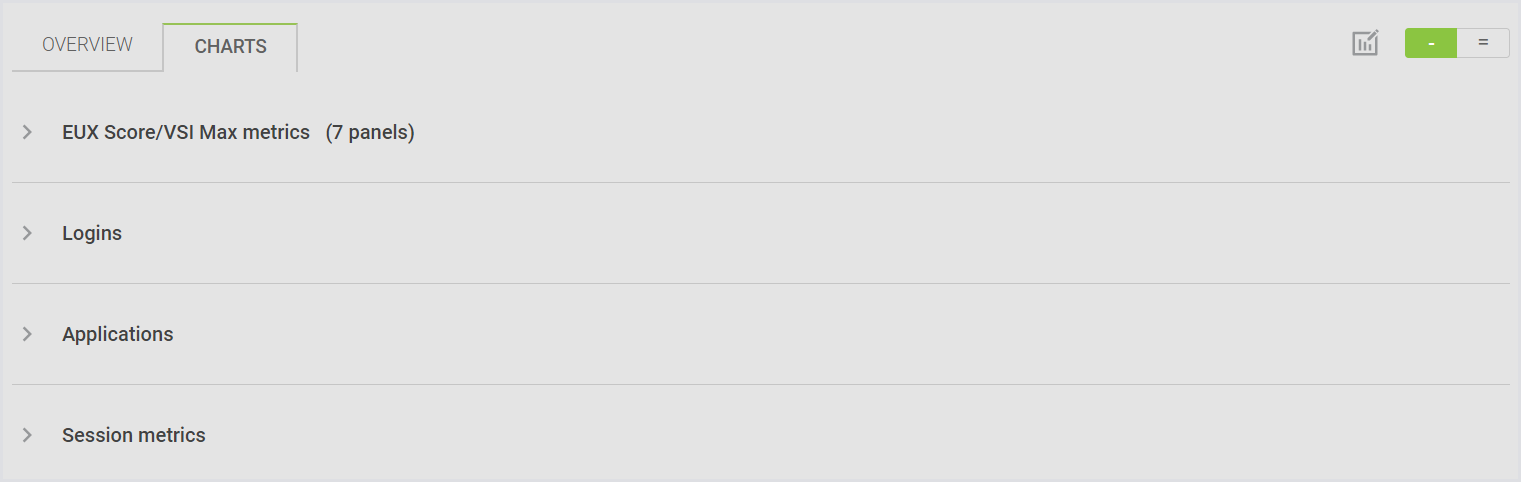Expand the Applications section title

(117, 334)
